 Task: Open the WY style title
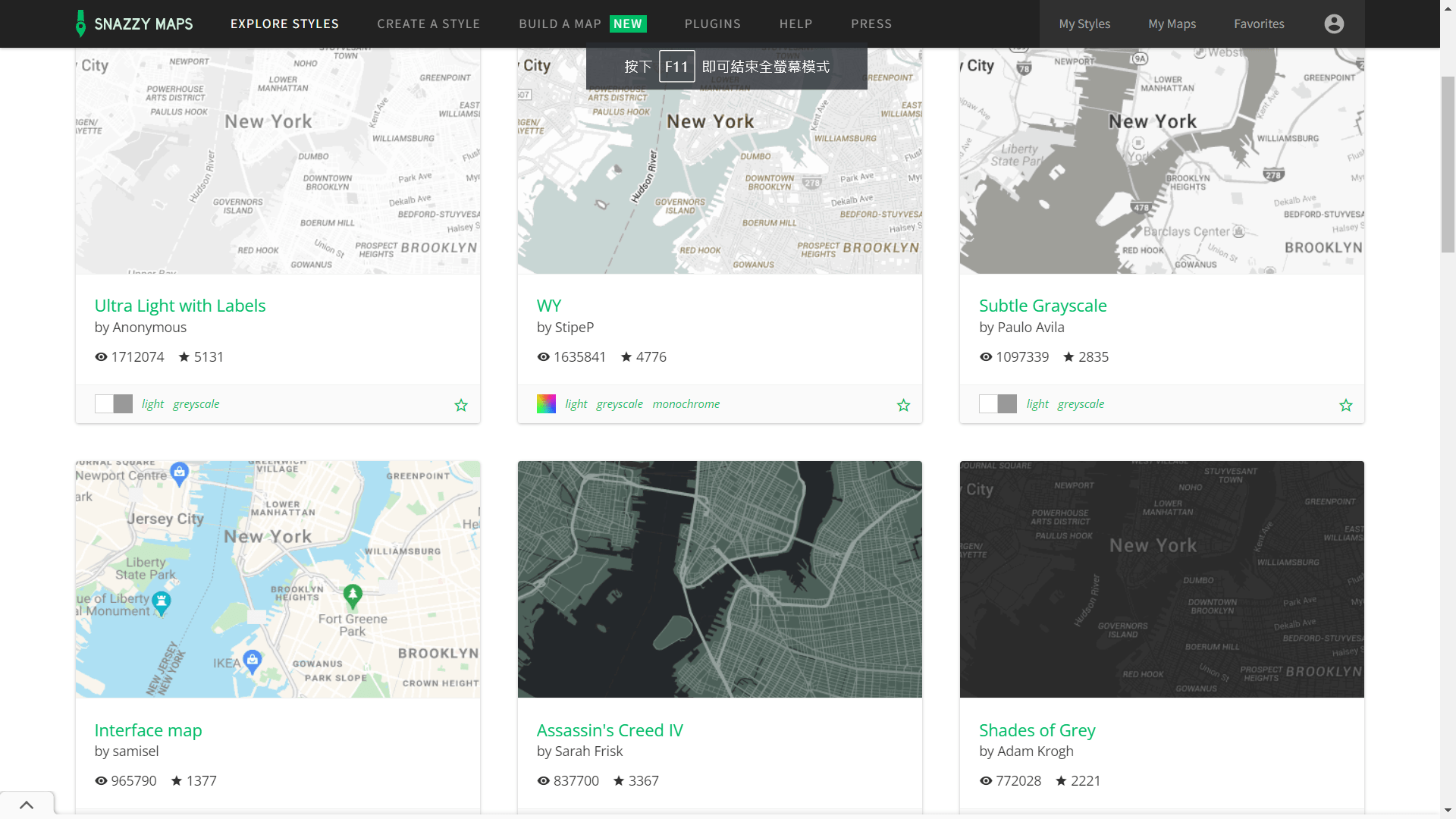point(548,306)
